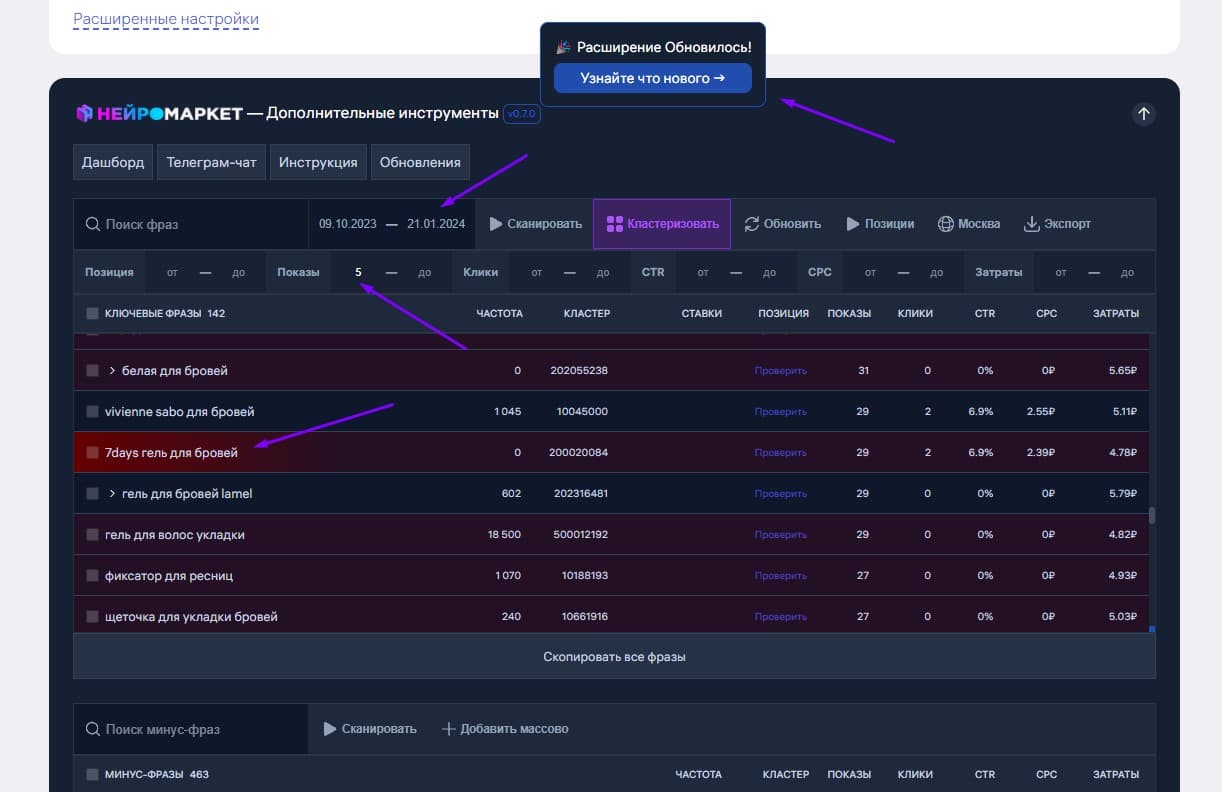Expand the гель для бровей lamel row
This screenshot has height=792, width=1222.
click(112, 494)
